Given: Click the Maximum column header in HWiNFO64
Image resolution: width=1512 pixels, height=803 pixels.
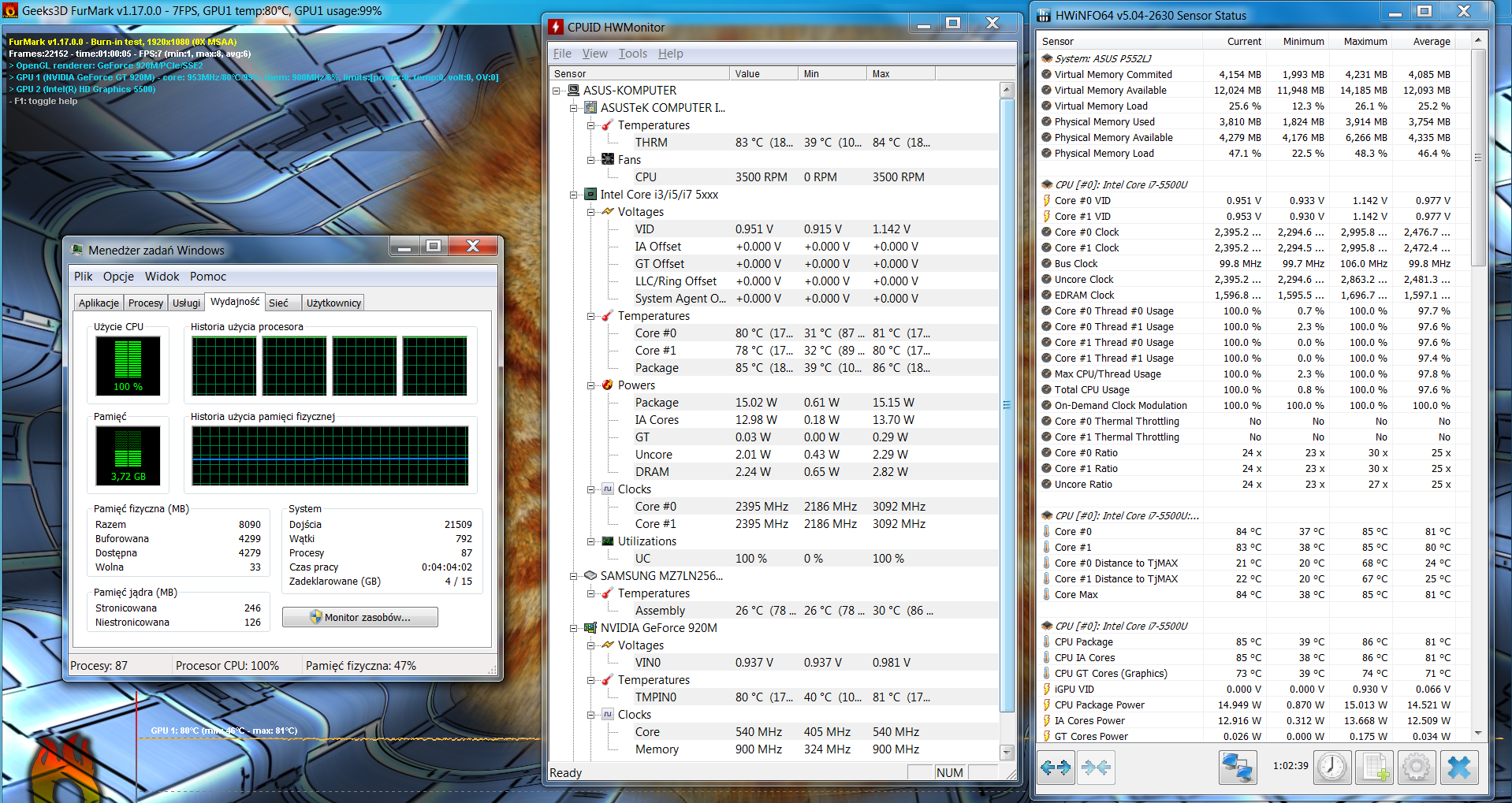Looking at the screenshot, I should [1360, 41].
